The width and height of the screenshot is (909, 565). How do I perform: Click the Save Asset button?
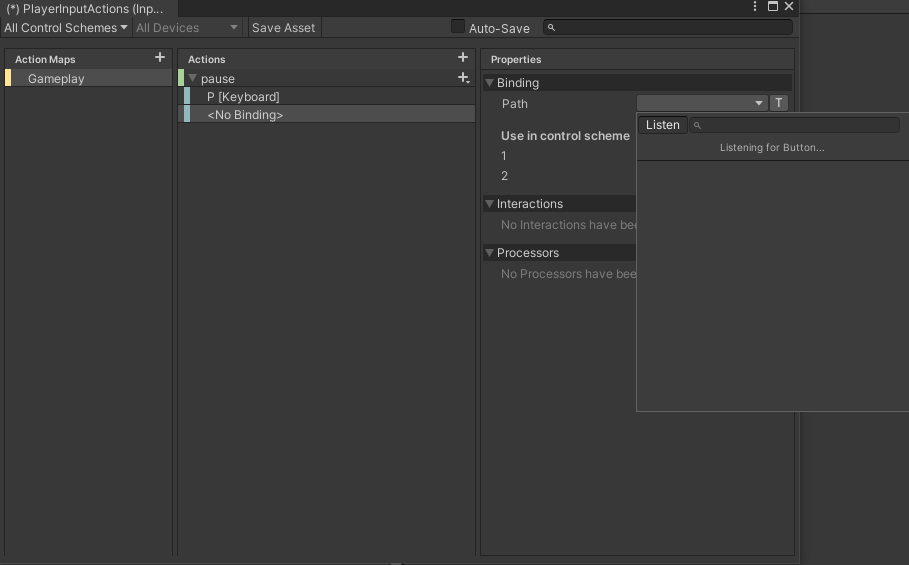point(283,28)
